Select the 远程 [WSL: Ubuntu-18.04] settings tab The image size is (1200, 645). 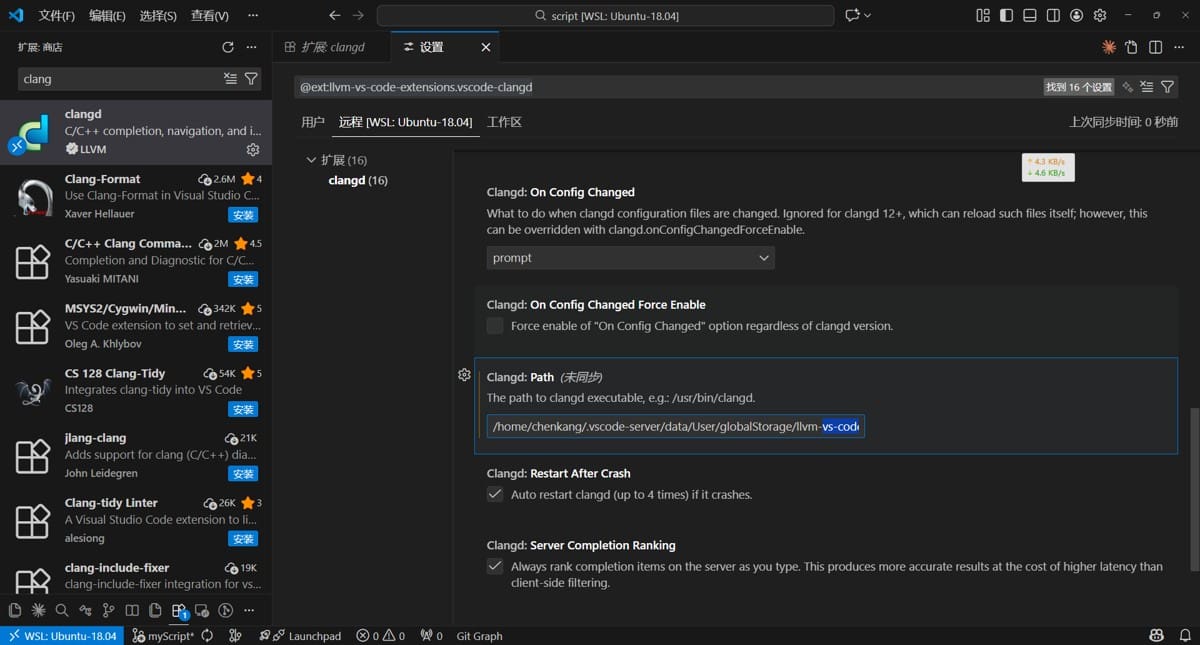click(405, 122)
